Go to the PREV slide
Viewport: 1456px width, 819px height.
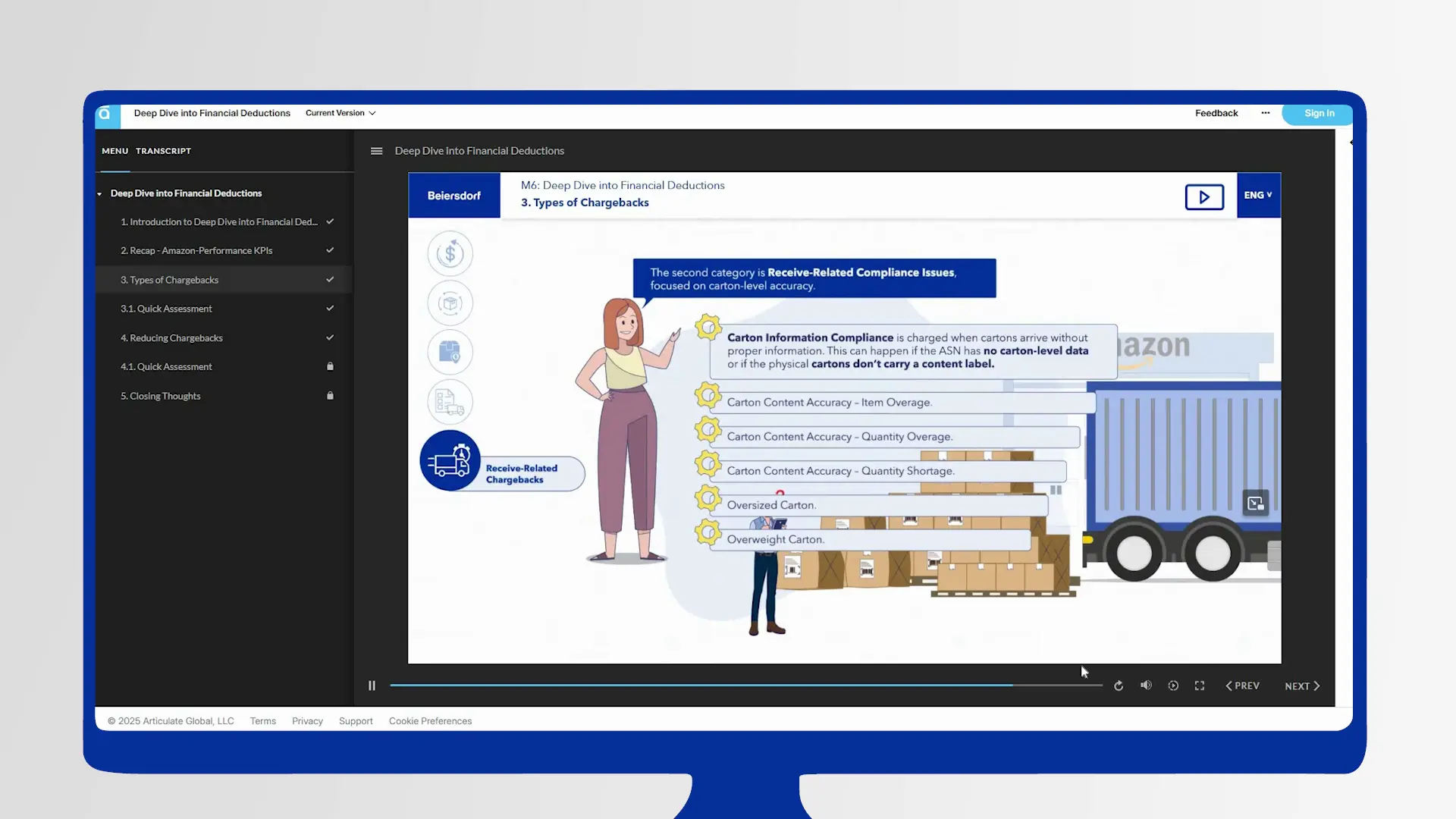(x=1243, y=686)
